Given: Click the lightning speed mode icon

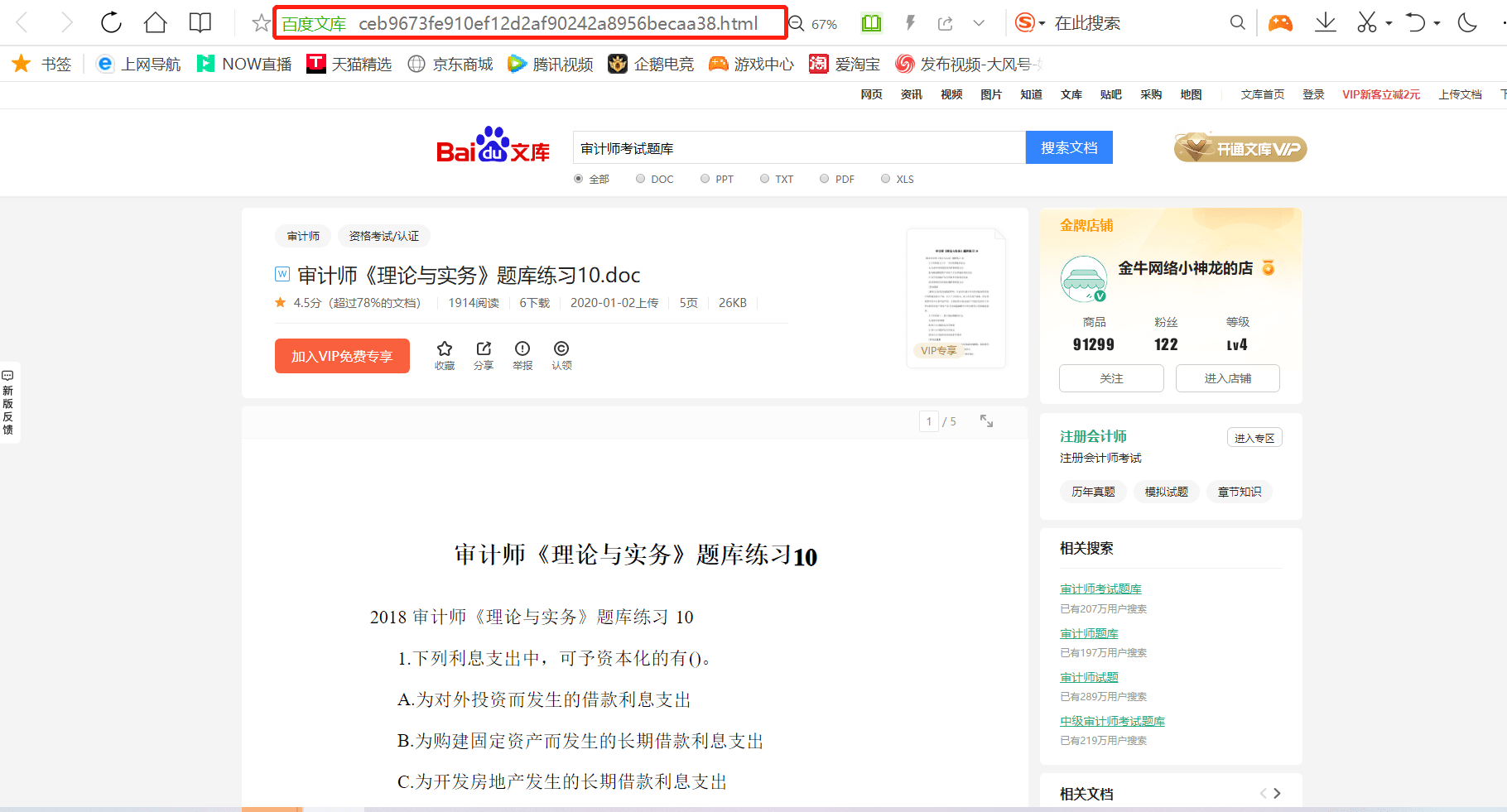Looking at the screenshot, I should click(x=910, y=23).
